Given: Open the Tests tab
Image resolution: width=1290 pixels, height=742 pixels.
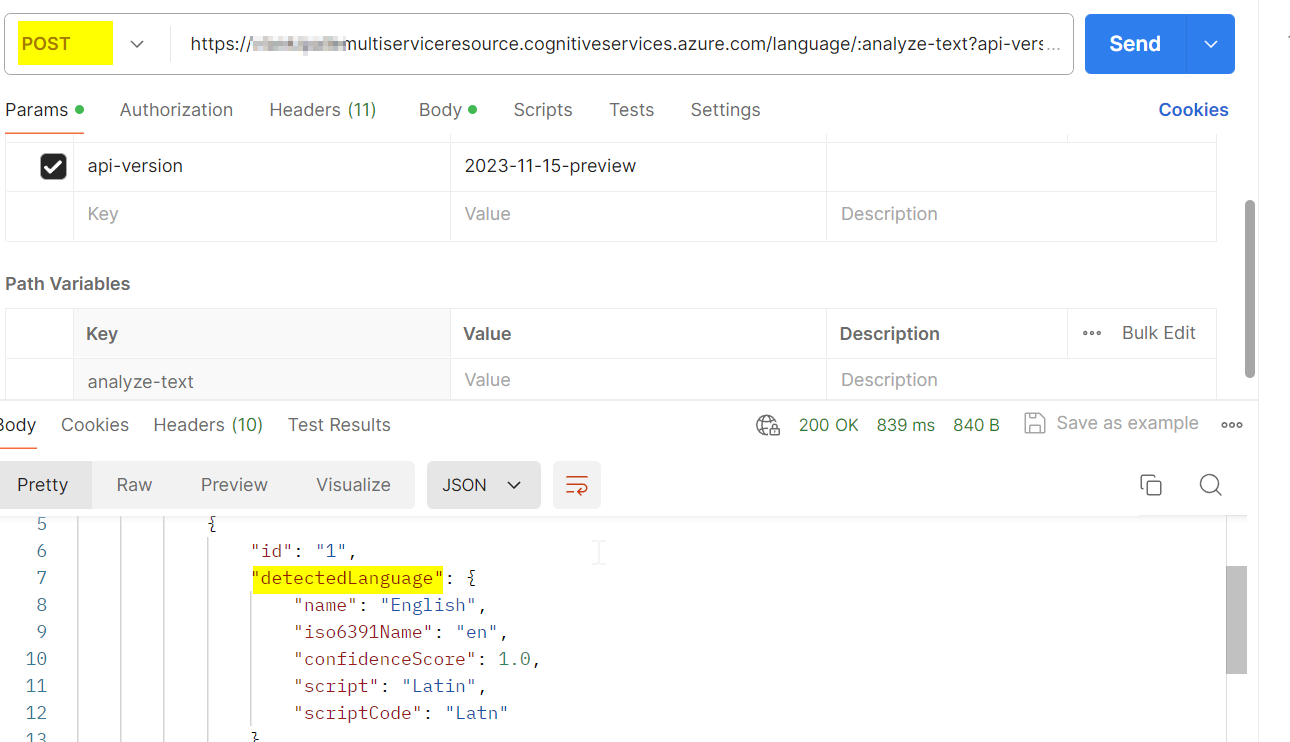Looking at the screenshot, I should click(x=632, y=110).
